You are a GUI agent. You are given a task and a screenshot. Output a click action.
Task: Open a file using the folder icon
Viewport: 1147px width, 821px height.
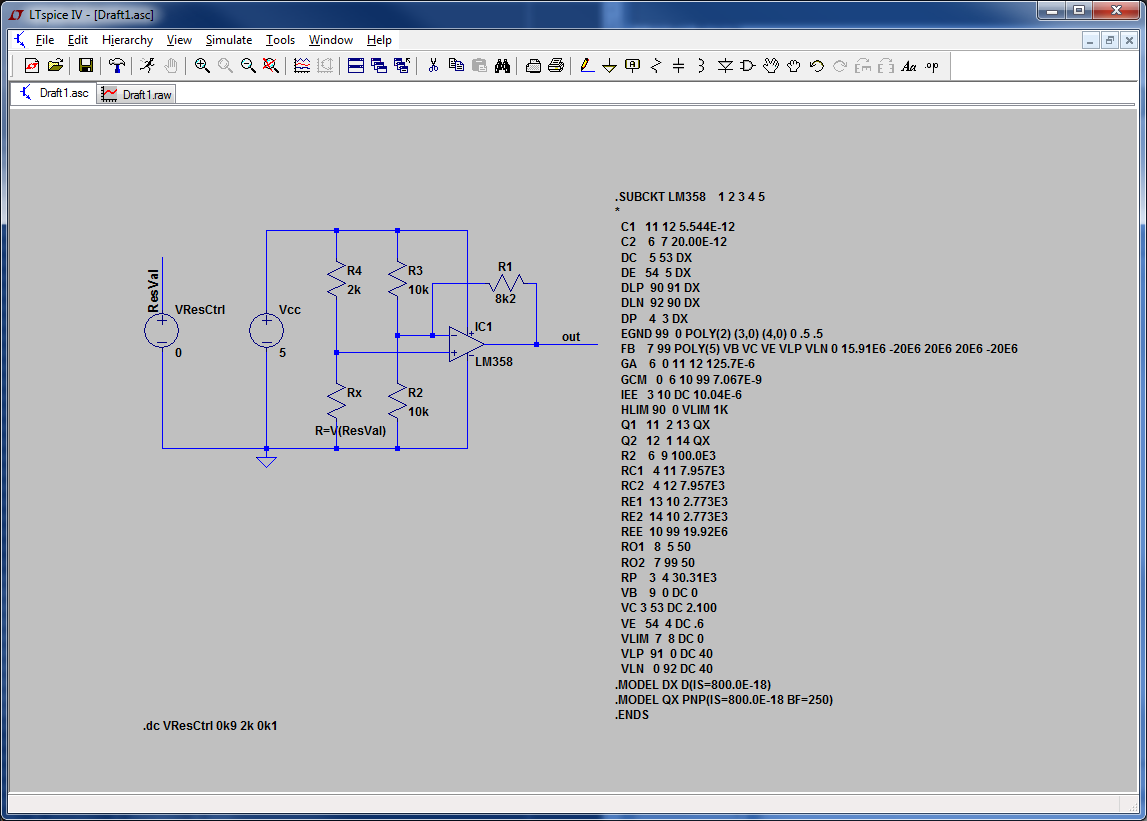coord(55,66)
